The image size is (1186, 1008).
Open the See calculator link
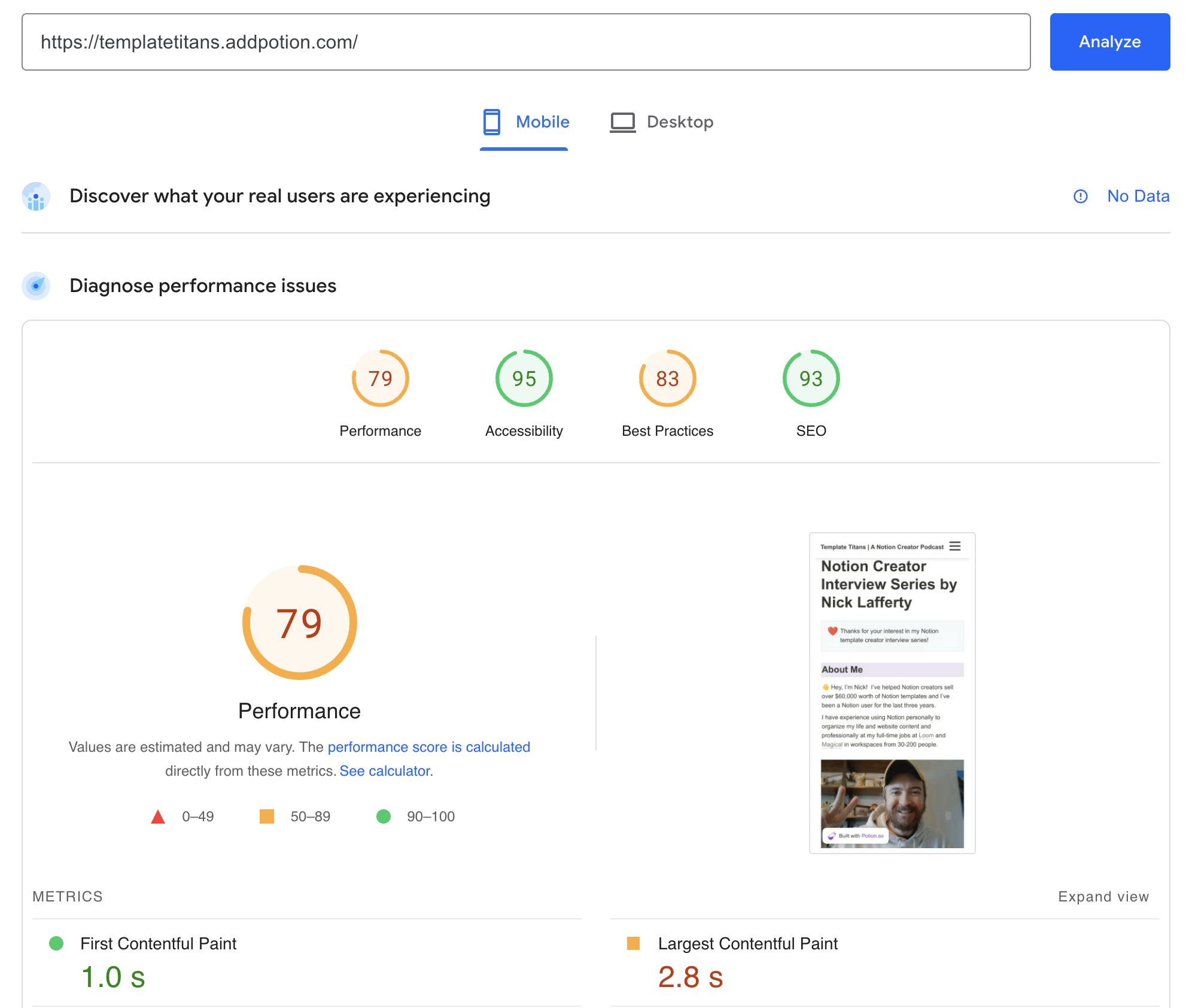tap(385, 771)
